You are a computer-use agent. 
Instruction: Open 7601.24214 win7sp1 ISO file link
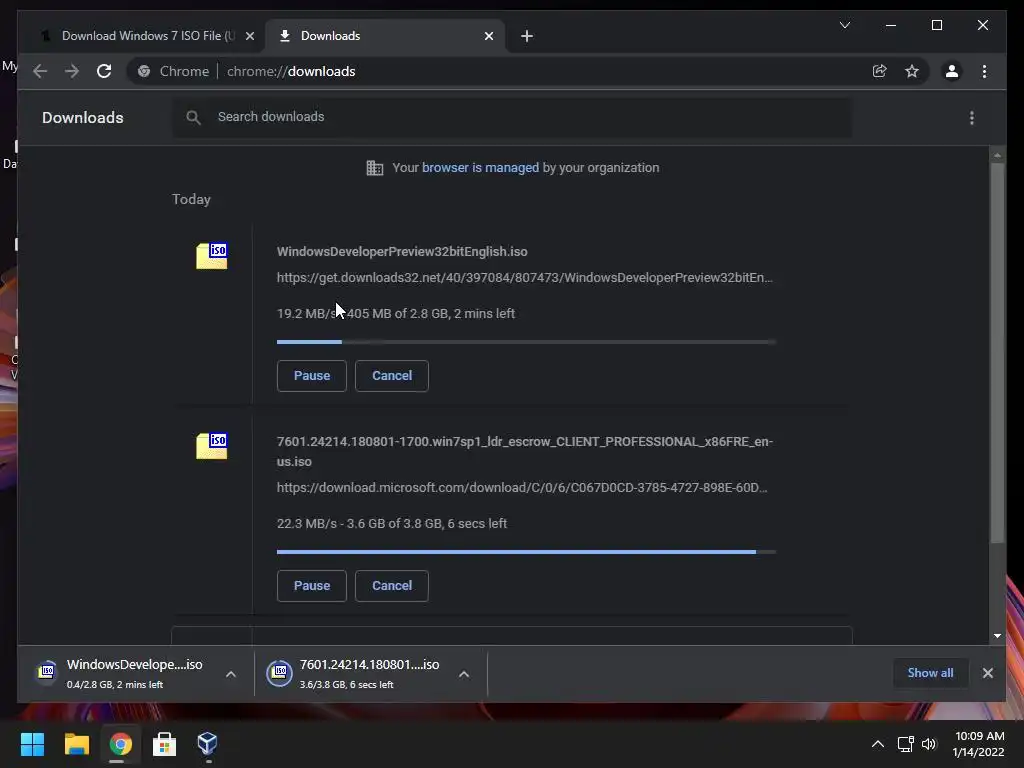click(524, 451)
